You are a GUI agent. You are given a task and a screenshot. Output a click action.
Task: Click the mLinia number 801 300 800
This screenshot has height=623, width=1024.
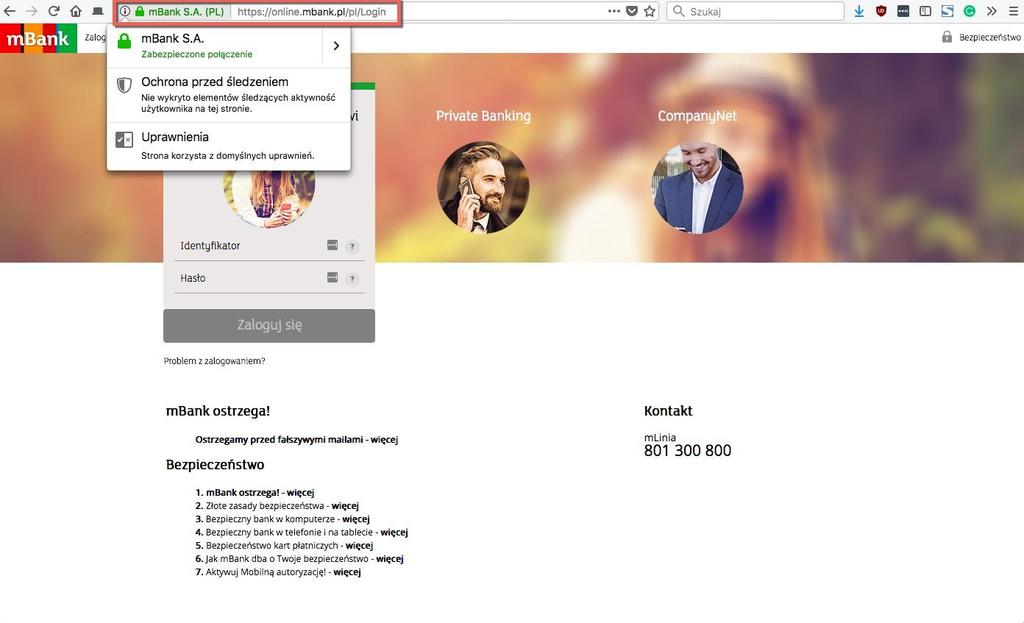point(688,451)
